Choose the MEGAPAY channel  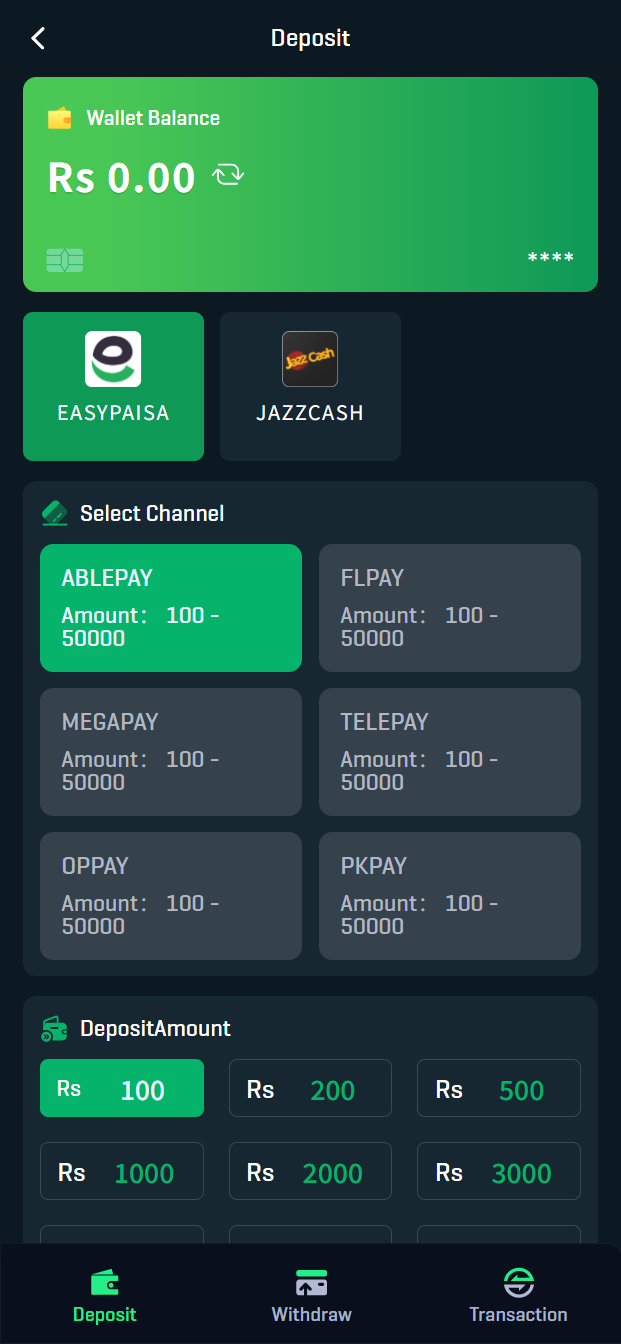[x=171, y=752]
